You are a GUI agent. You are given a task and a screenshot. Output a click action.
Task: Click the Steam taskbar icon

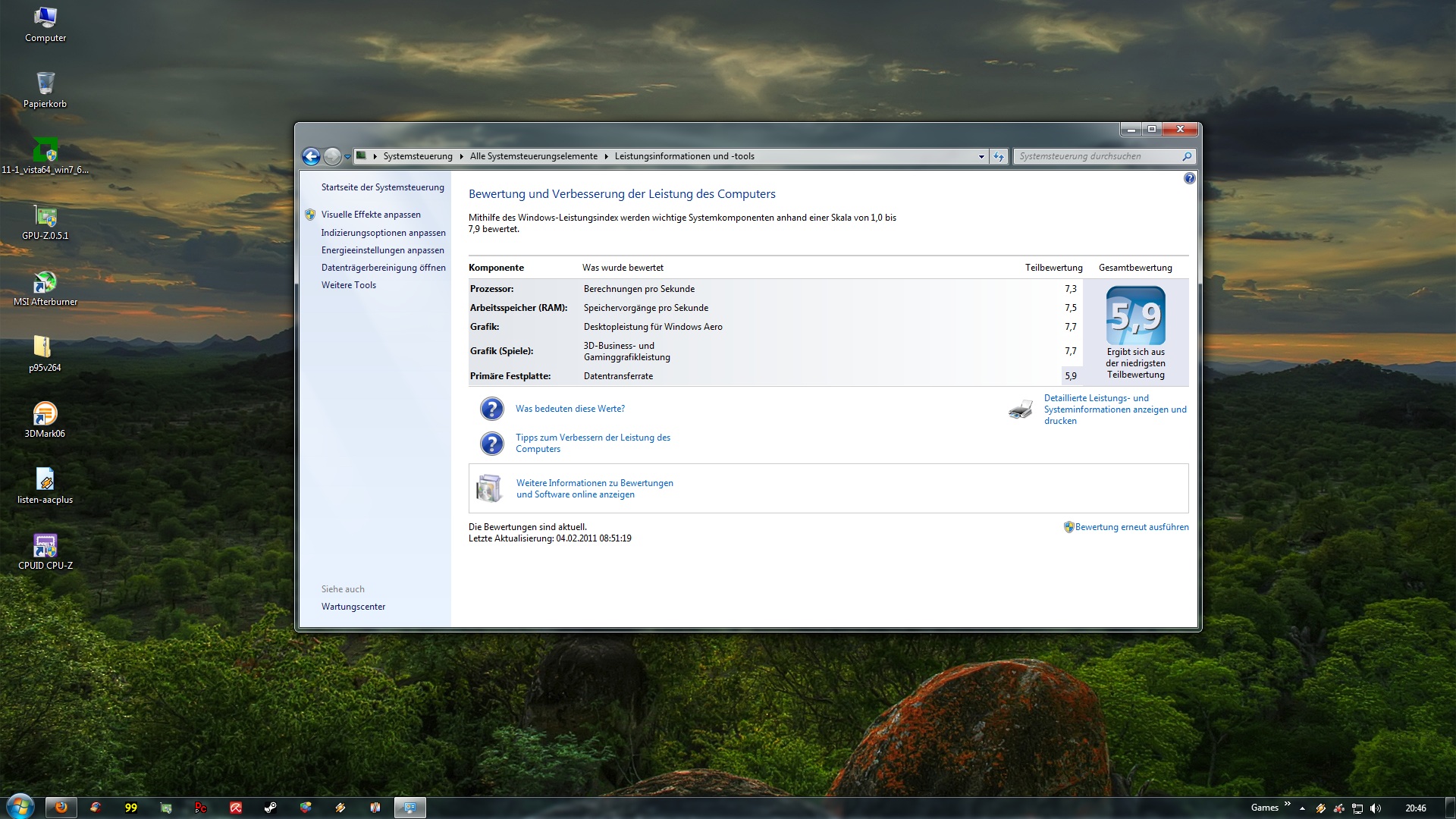(x=270, y=808)
